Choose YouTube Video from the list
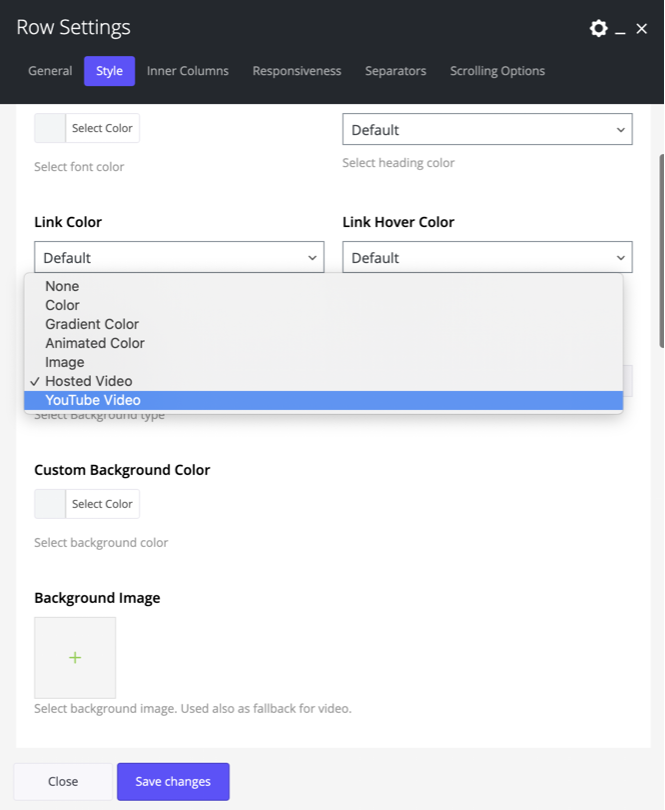This screenshot has width=665, height=810. [93, 400]
